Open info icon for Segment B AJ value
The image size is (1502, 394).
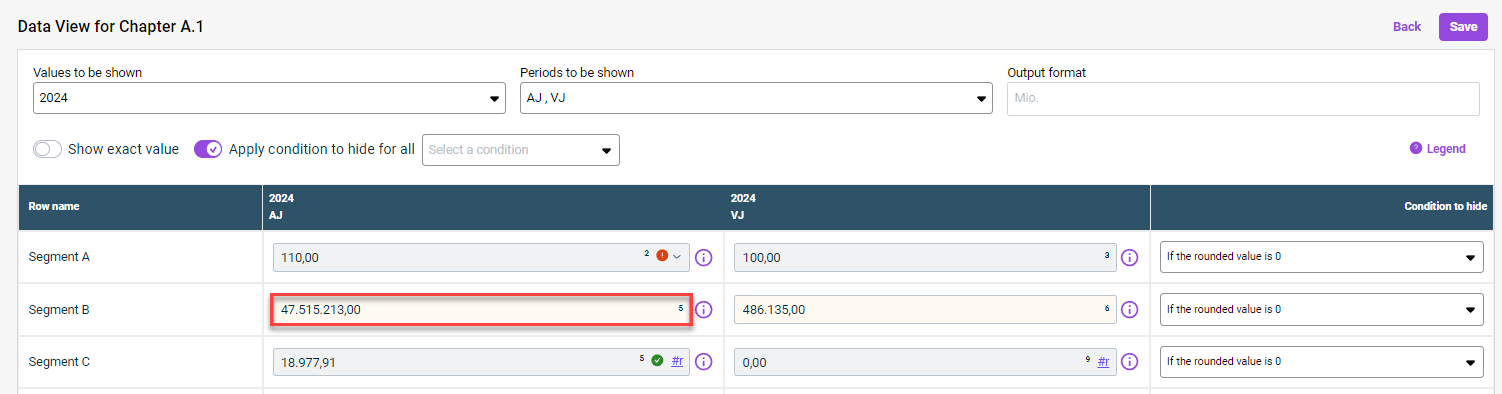click(x=703, y=310)
